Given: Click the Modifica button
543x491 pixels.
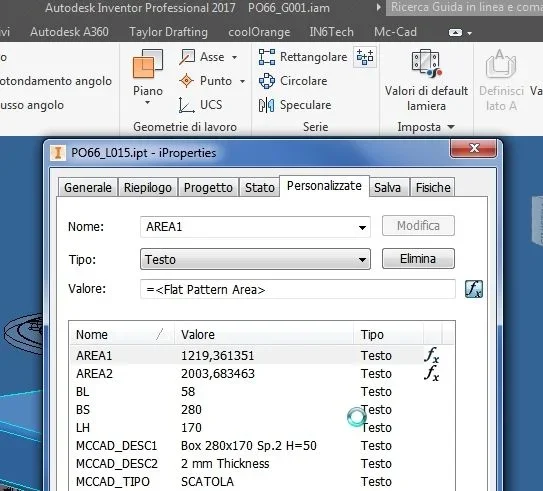Looking at the screenshot, I should (418, 226).
